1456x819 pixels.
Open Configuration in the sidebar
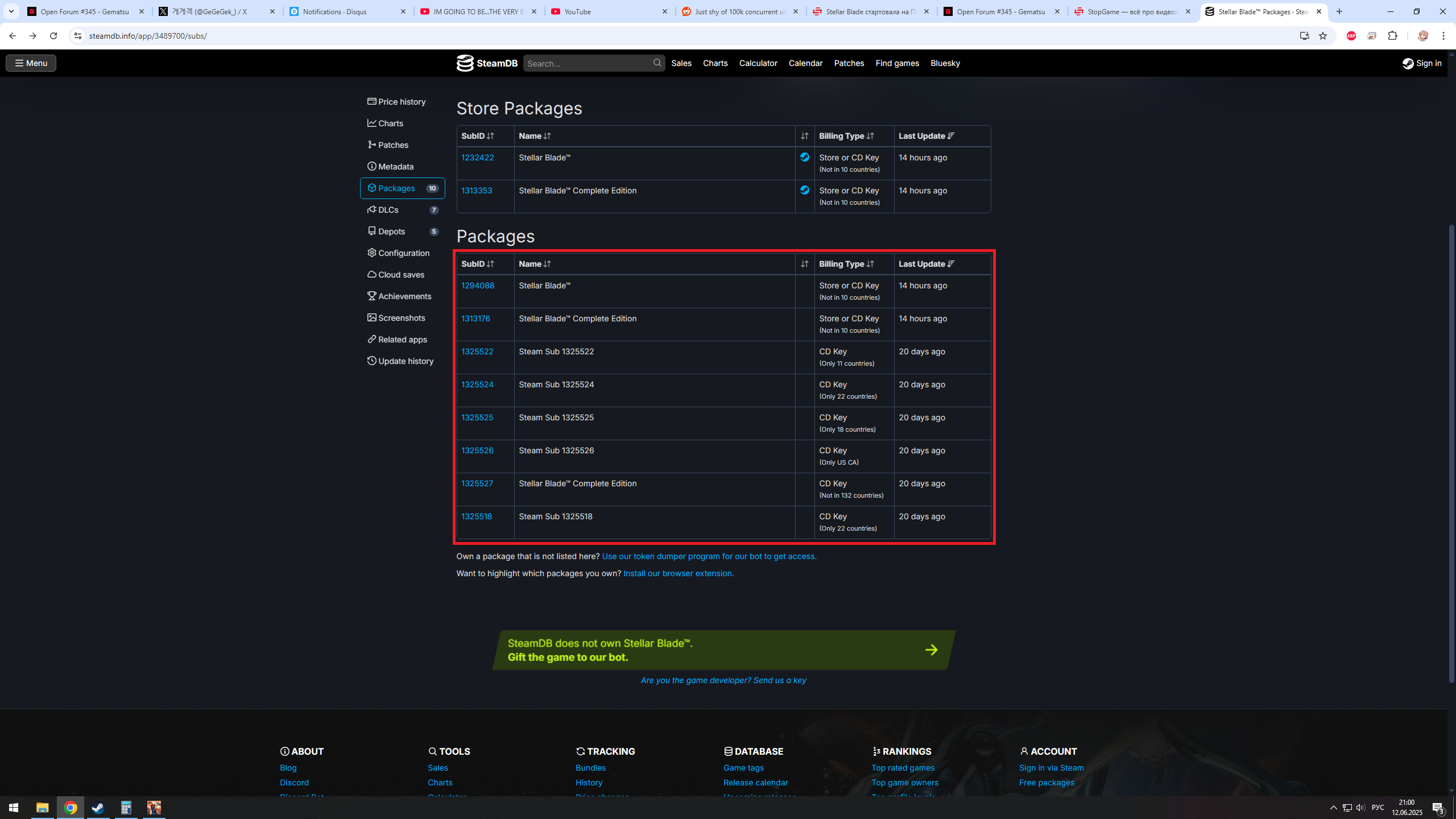tap(403, 253)
